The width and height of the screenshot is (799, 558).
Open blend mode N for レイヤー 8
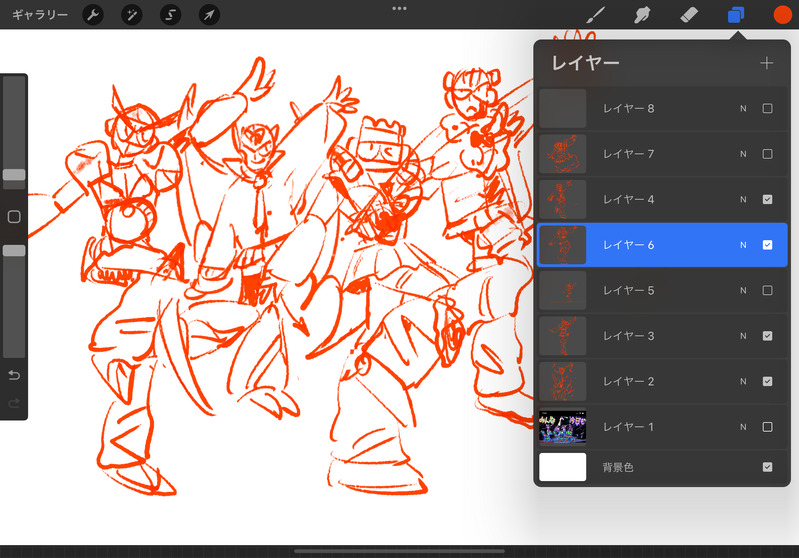click(743, 109)
